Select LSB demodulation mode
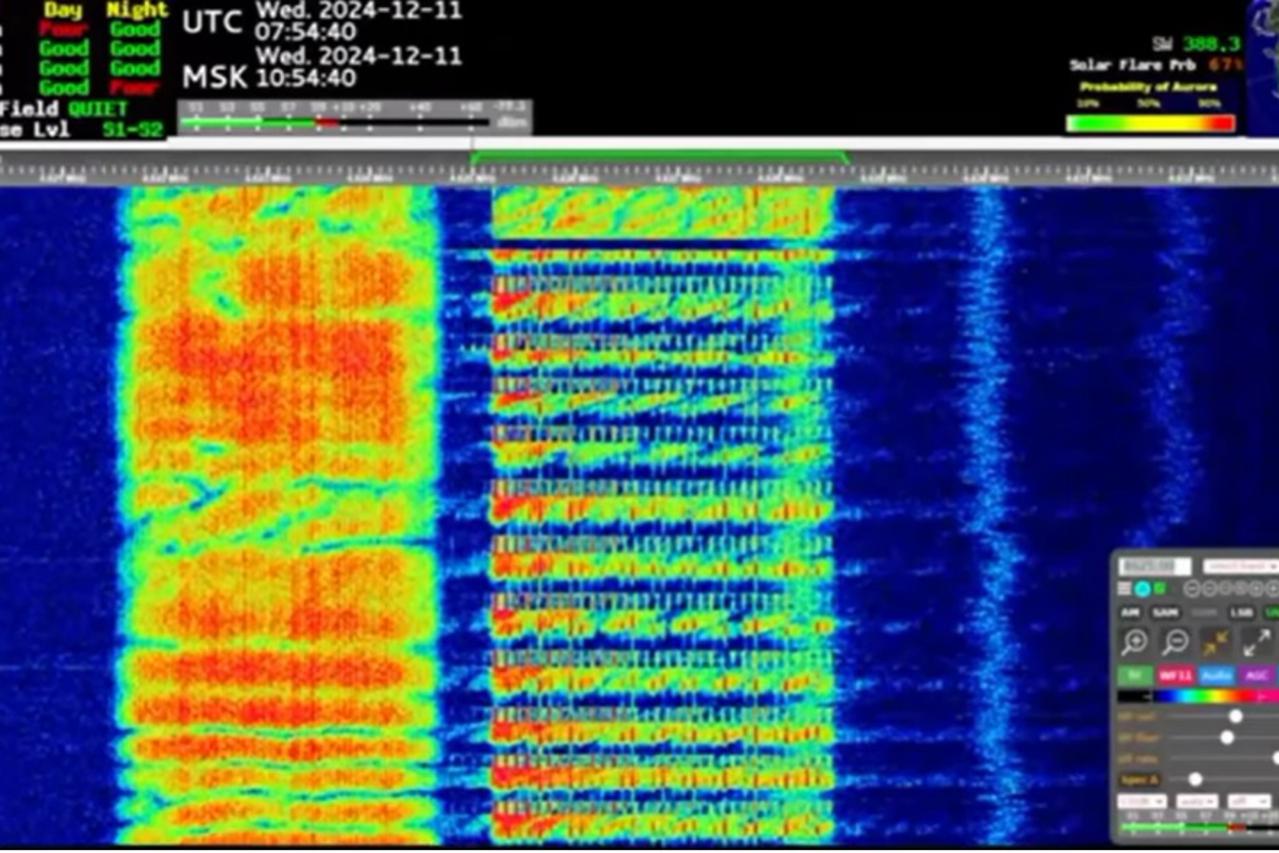This screenshot has width=1279, height=853. [1241, 612]
